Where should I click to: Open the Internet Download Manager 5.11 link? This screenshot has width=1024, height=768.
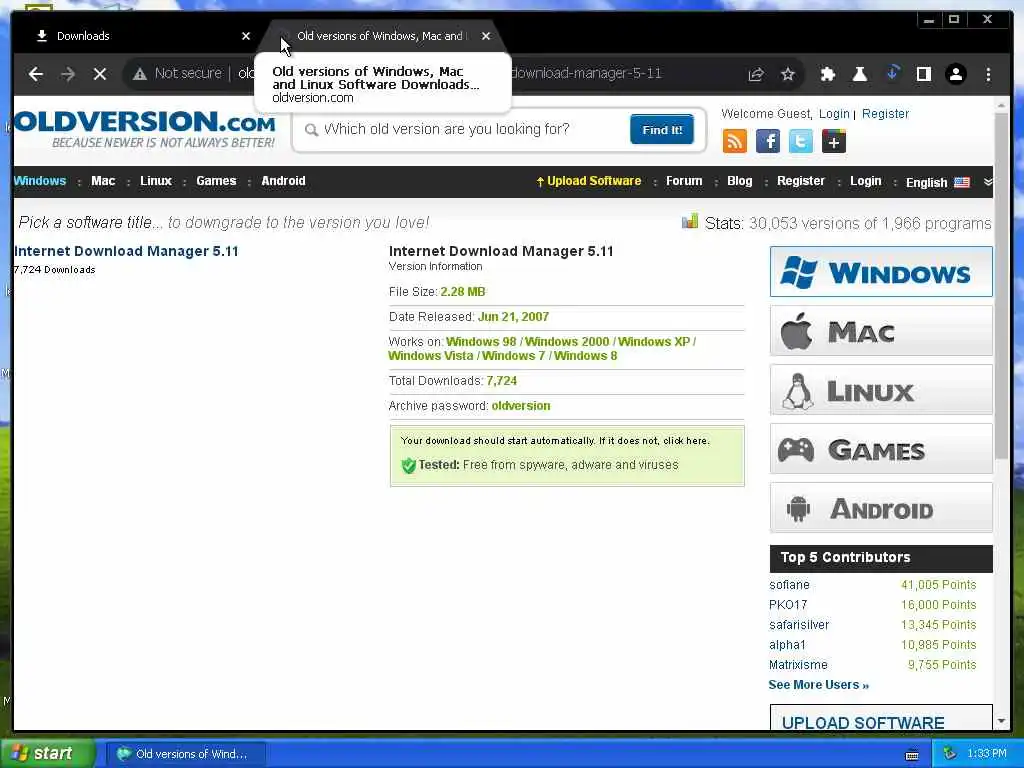[x=126, y=251]
